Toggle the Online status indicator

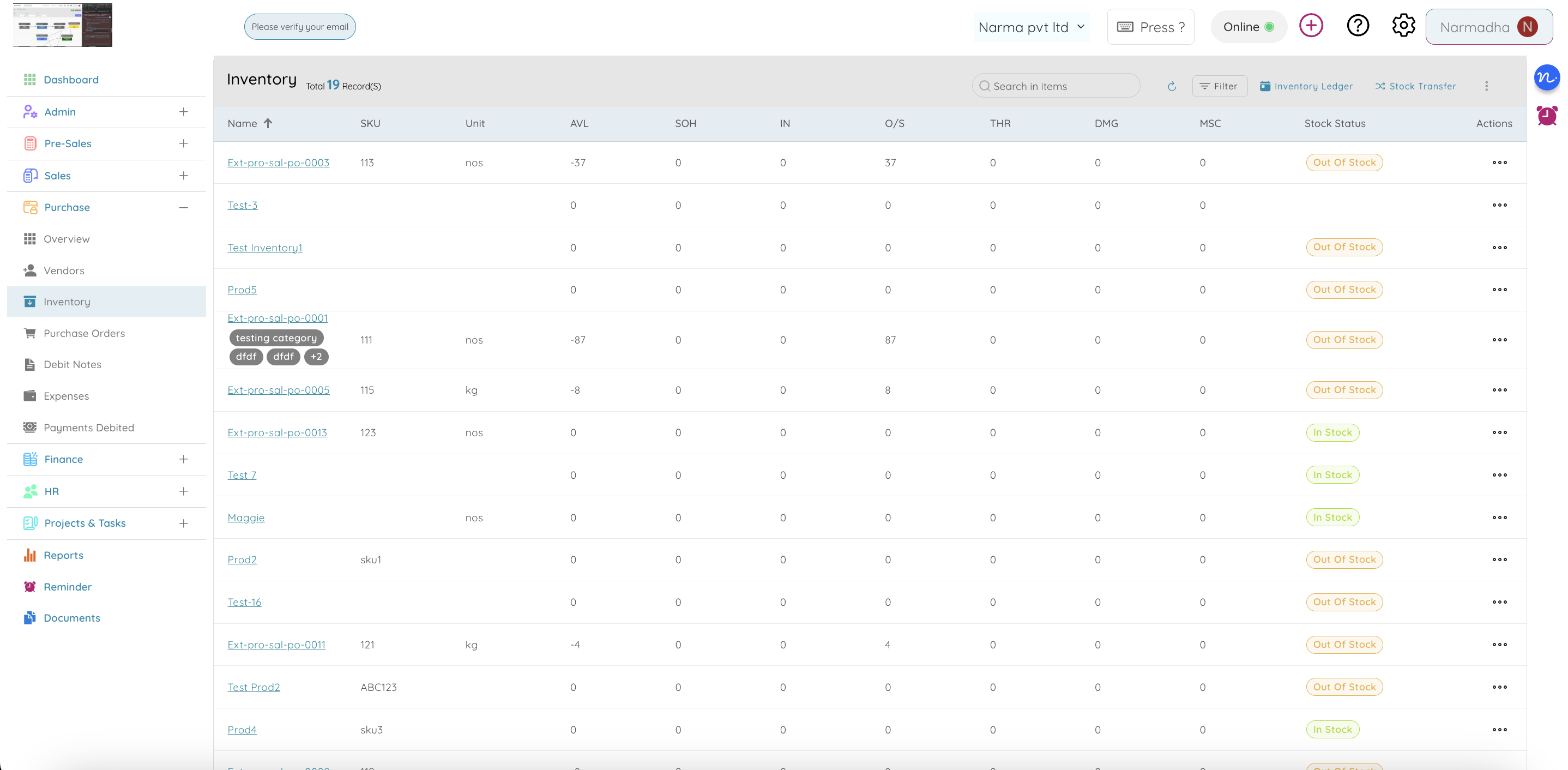[x=1248, y=27]
